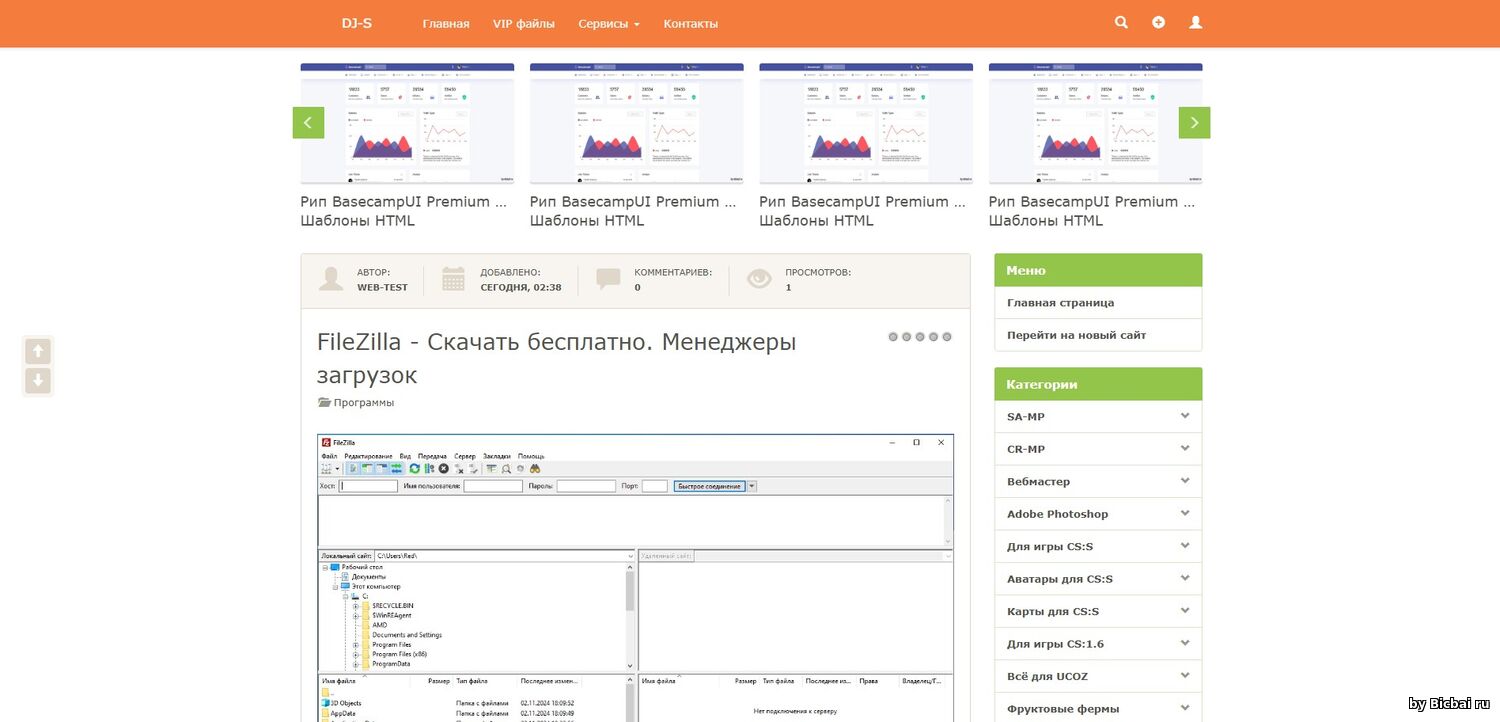Toggle the message log panel in FileZilla

(x=353, y=468)
